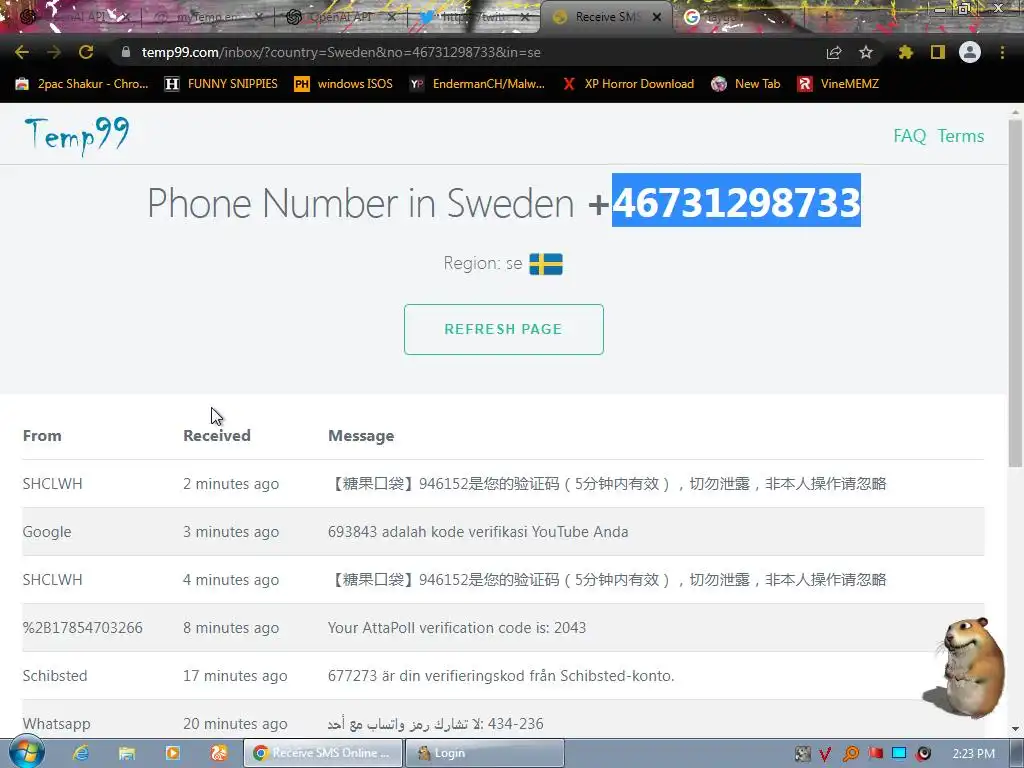Click the %2B17854703266 sender cell
The height and width of the screenshot is (768, 1024).
[82, 628]
